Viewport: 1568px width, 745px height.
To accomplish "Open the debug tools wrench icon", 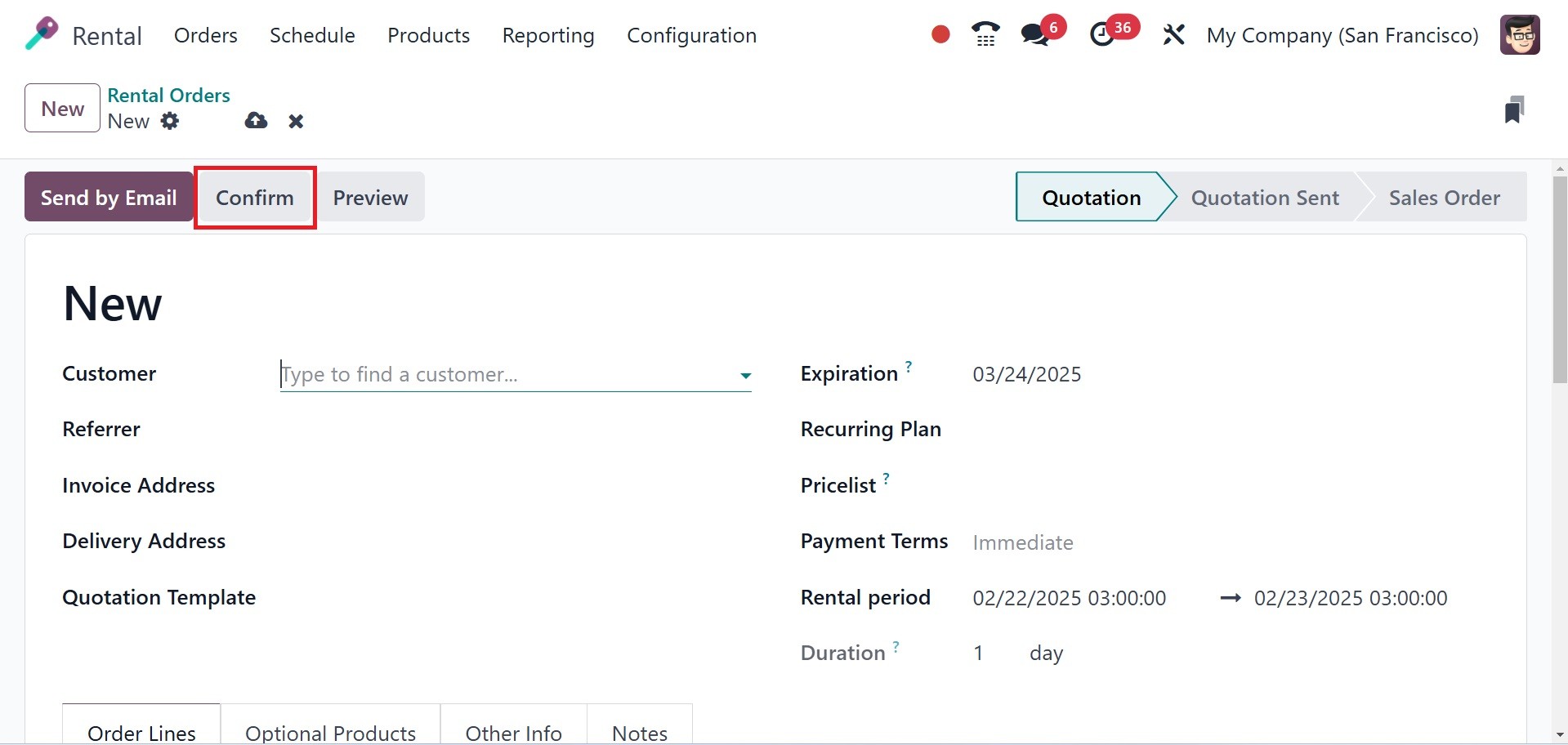I will click(1173, 35).
